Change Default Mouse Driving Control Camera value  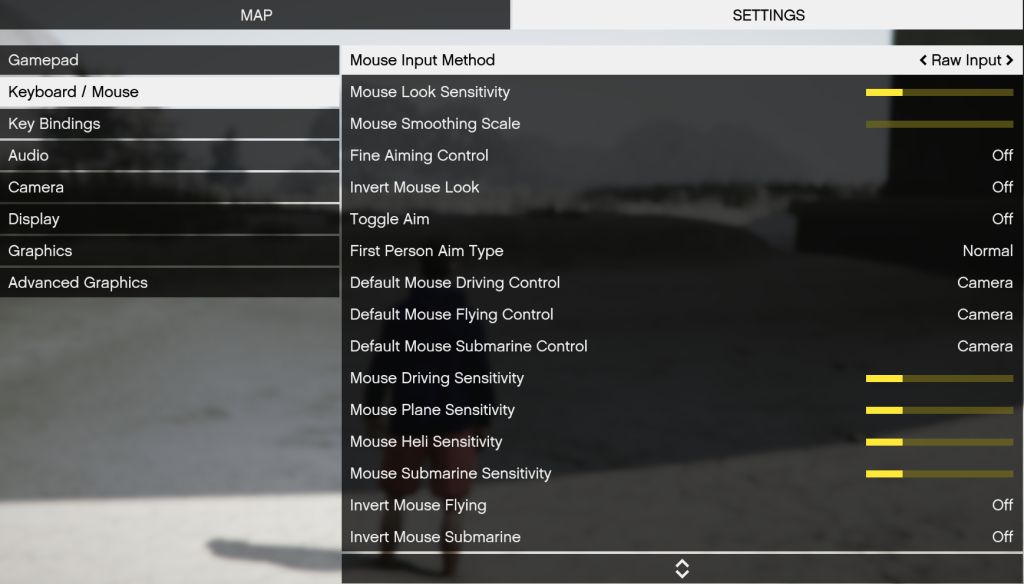click(984, 283)
